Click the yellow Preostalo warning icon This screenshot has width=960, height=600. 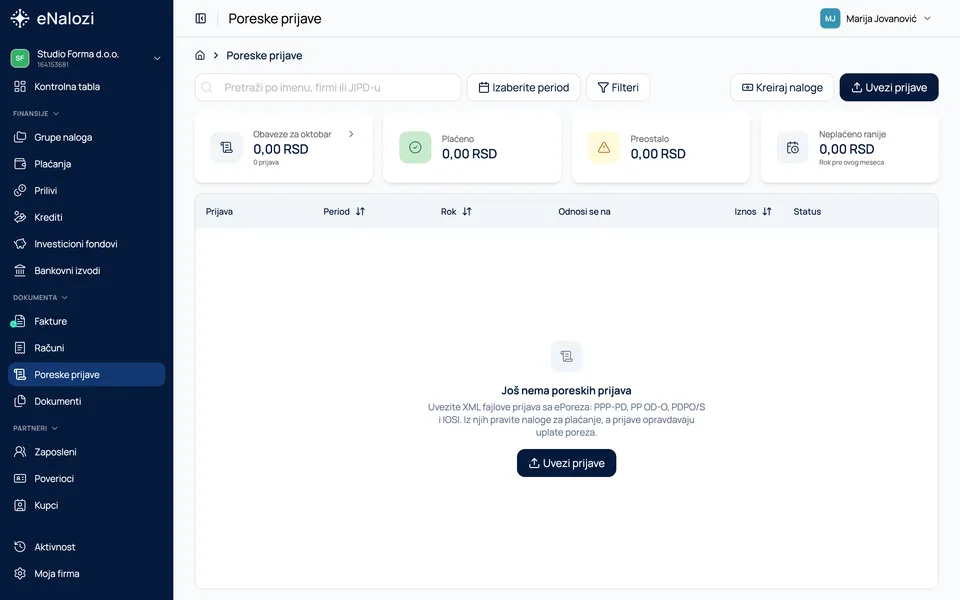[604, 148]
